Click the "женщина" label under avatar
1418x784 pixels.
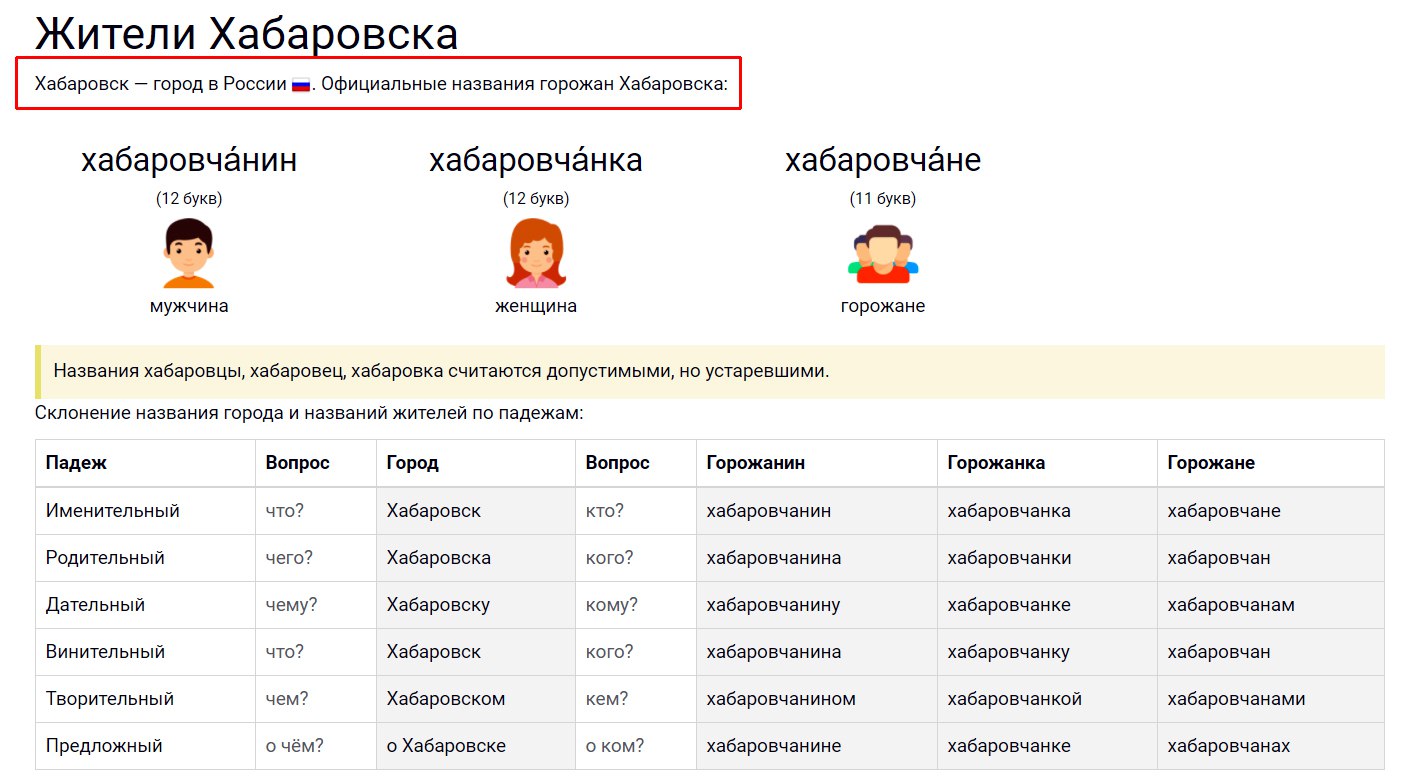(536, 306)
